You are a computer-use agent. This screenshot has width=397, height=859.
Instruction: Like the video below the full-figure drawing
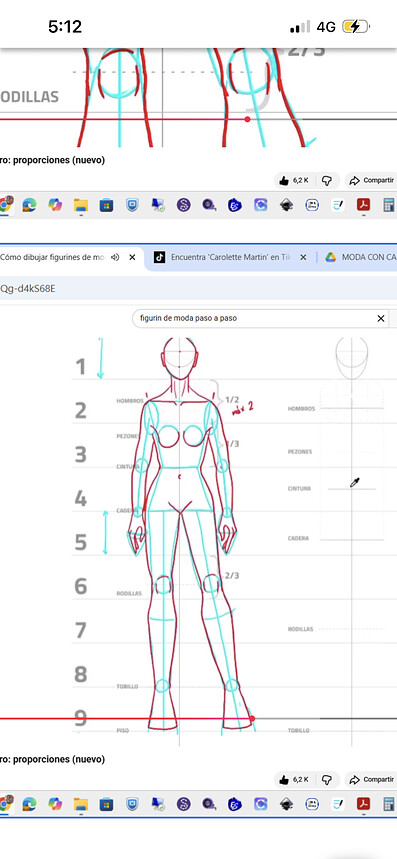coord(294,779)
